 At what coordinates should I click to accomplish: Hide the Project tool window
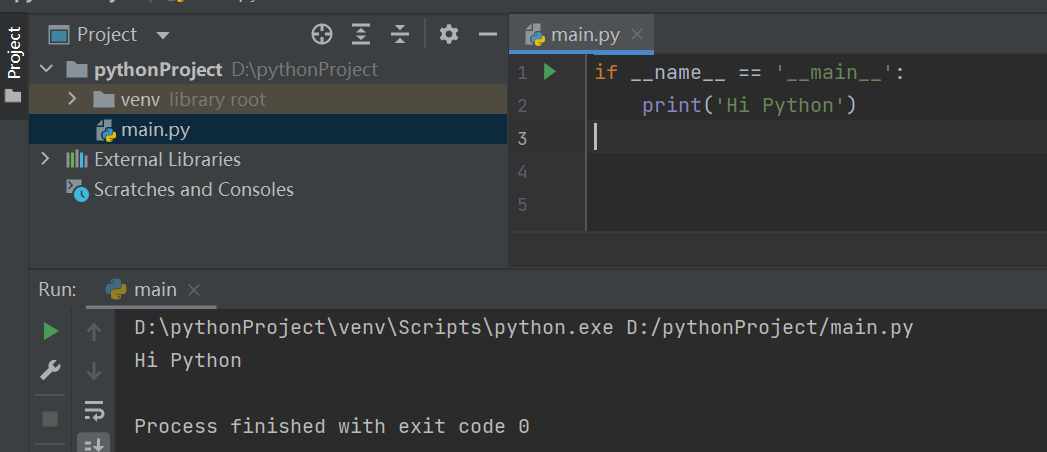point(488,35)
